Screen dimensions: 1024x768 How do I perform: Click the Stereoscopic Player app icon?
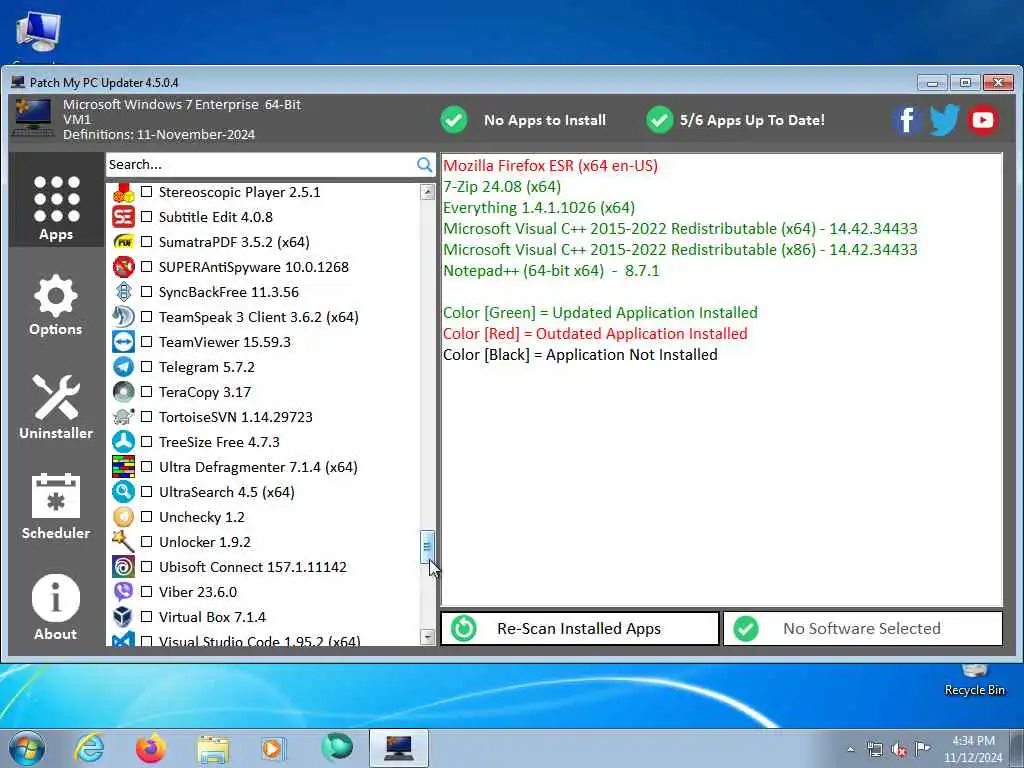click(x=123, y=192)
